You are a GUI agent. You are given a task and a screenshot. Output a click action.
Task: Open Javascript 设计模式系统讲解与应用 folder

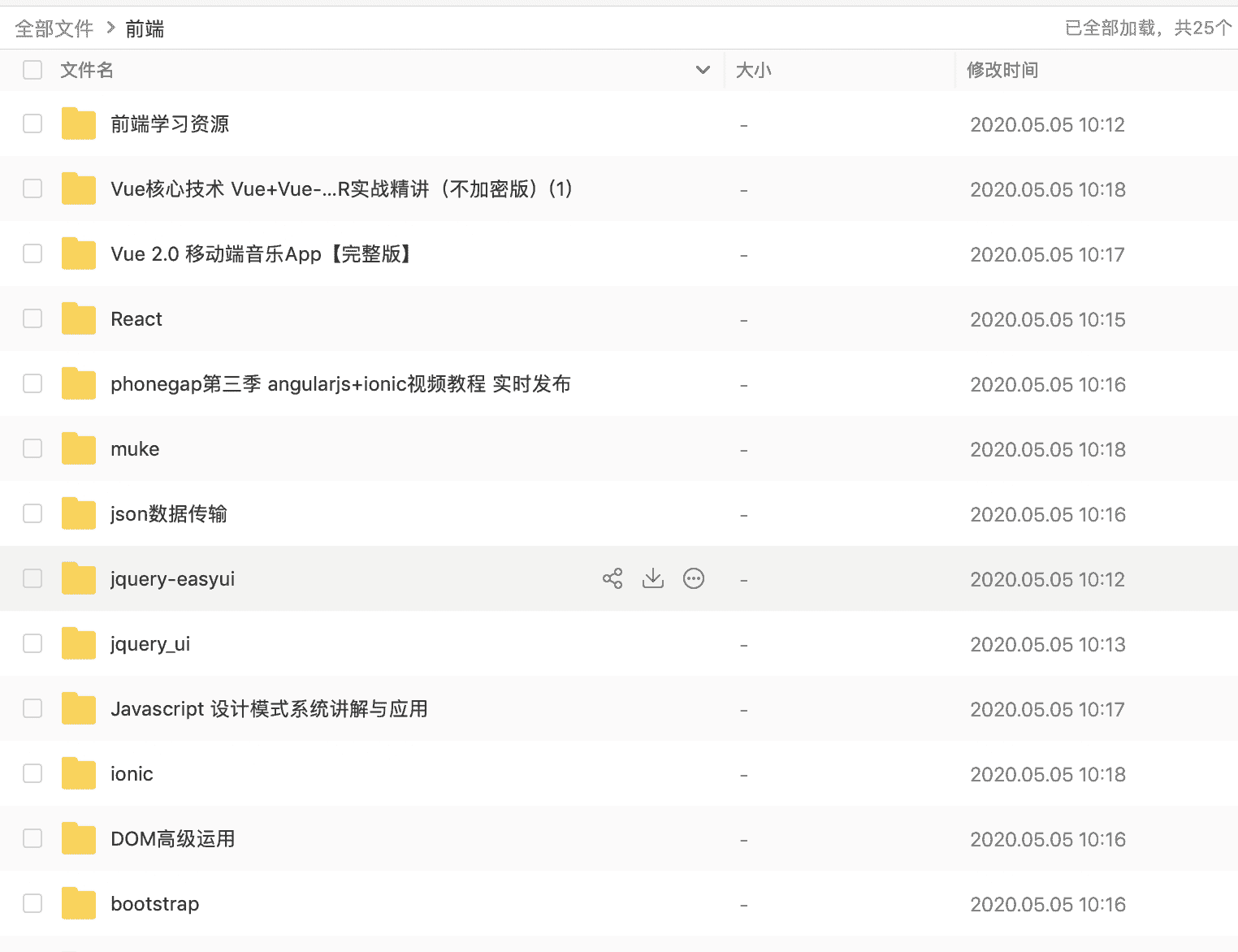(269, 708)
